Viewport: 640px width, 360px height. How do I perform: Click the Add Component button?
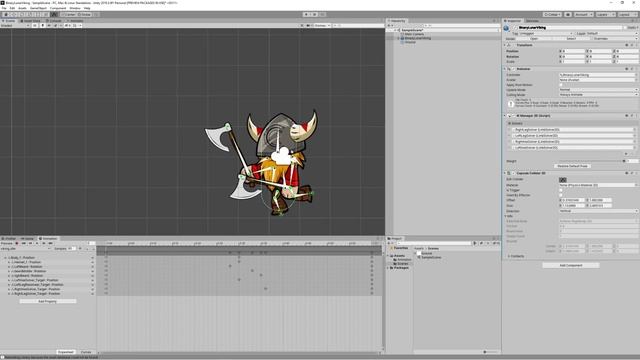click(571, 265)
